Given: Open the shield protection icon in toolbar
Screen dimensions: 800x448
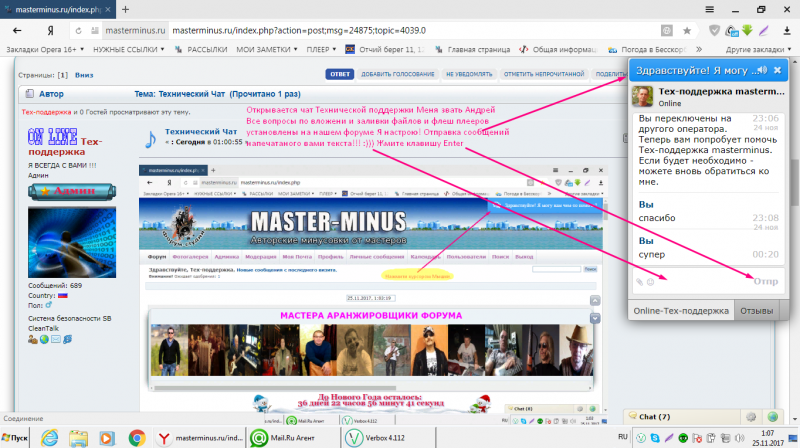Looking at the screenshot, I should 714,31.
